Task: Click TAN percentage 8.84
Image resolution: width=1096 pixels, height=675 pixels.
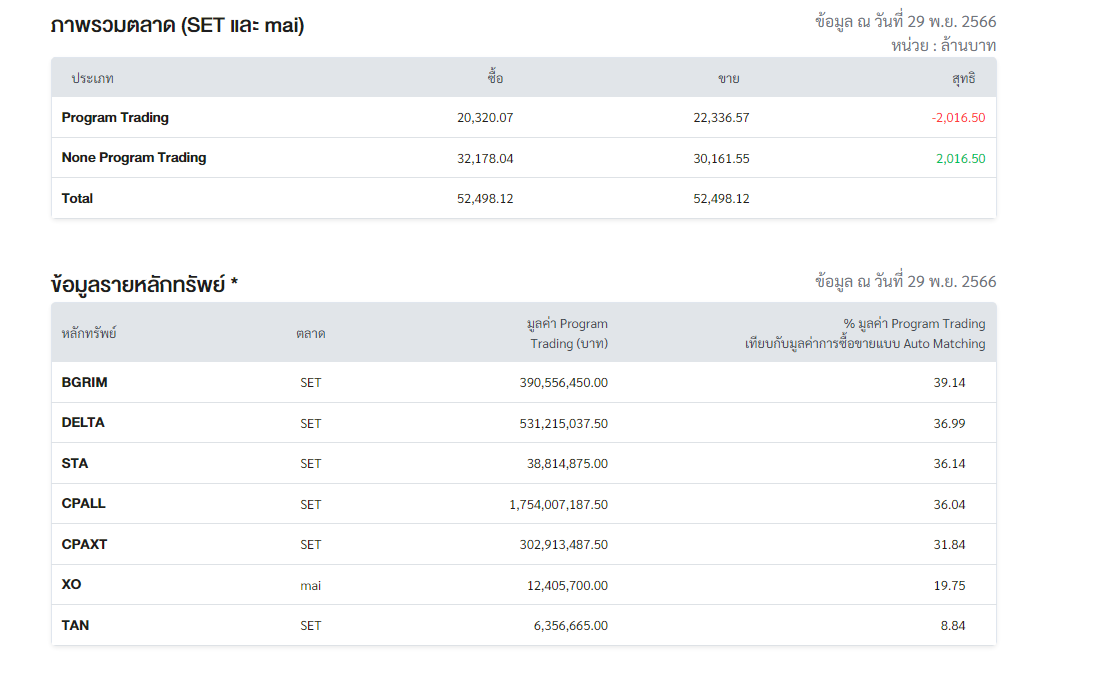Action: [953, 626]
